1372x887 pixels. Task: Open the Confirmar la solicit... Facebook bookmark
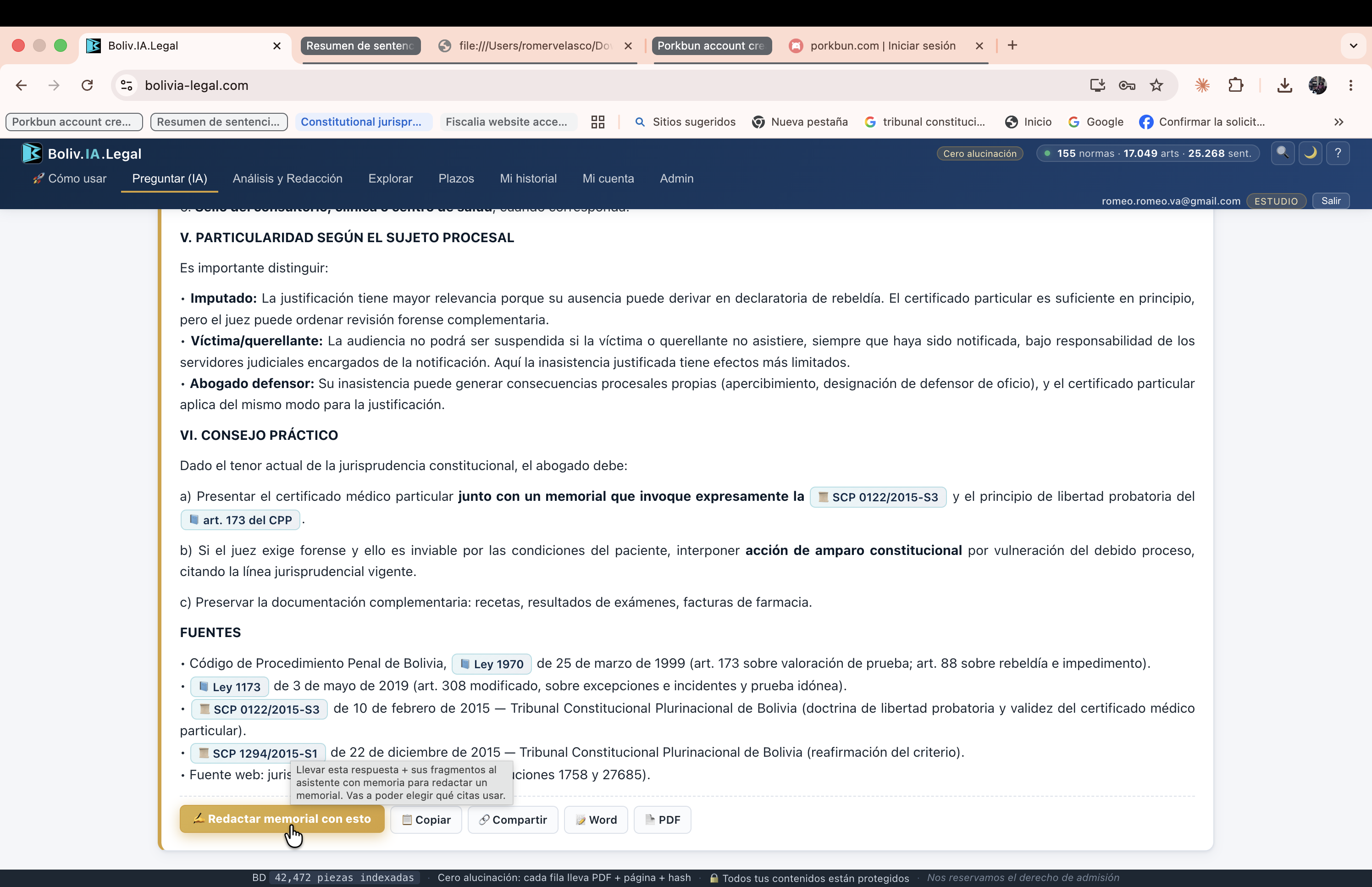[x=1202, y=122]
